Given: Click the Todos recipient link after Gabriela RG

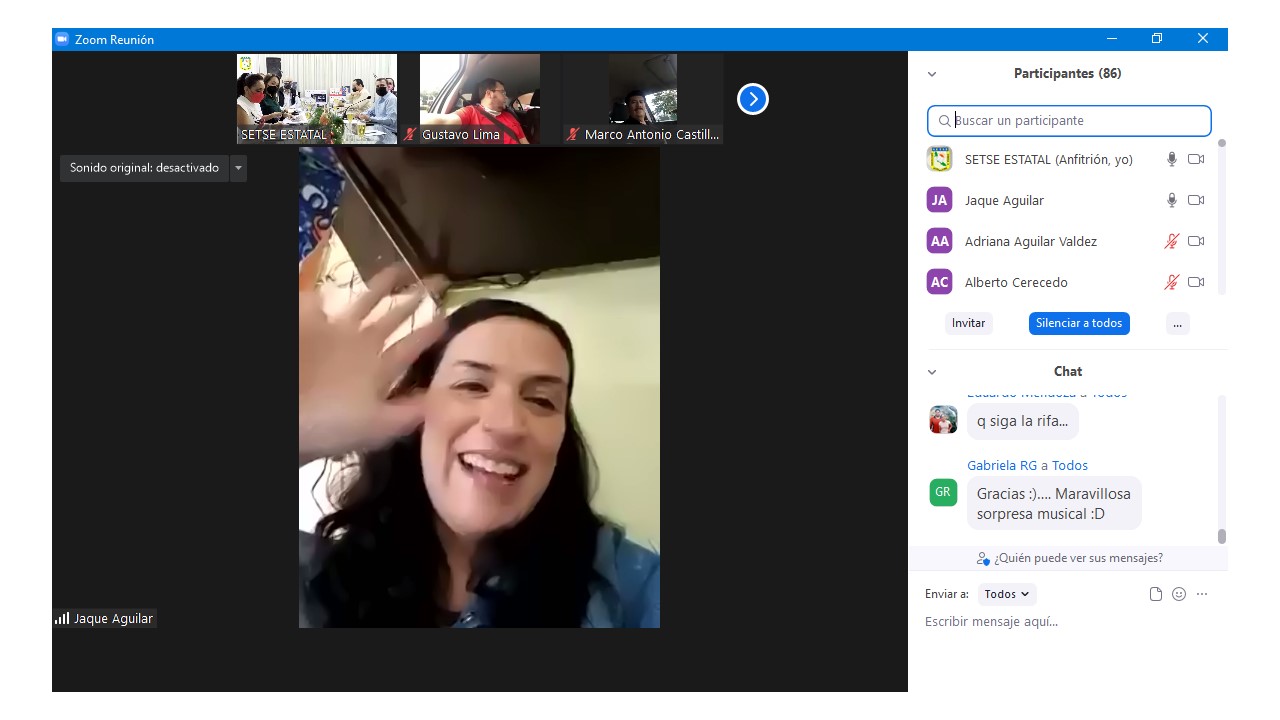Looking at the screenshot, I should pyautogui.click(x=1070, y=466).
